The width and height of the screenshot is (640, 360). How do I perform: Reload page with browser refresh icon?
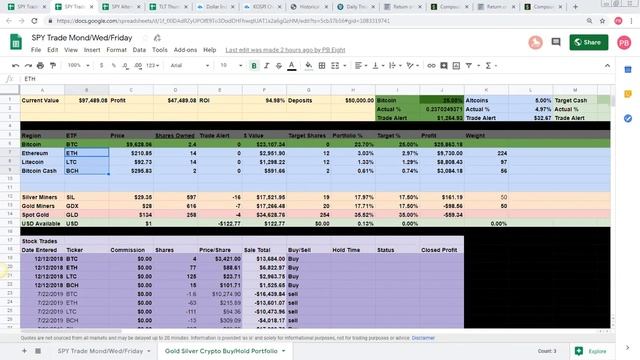tap(34, 21)
